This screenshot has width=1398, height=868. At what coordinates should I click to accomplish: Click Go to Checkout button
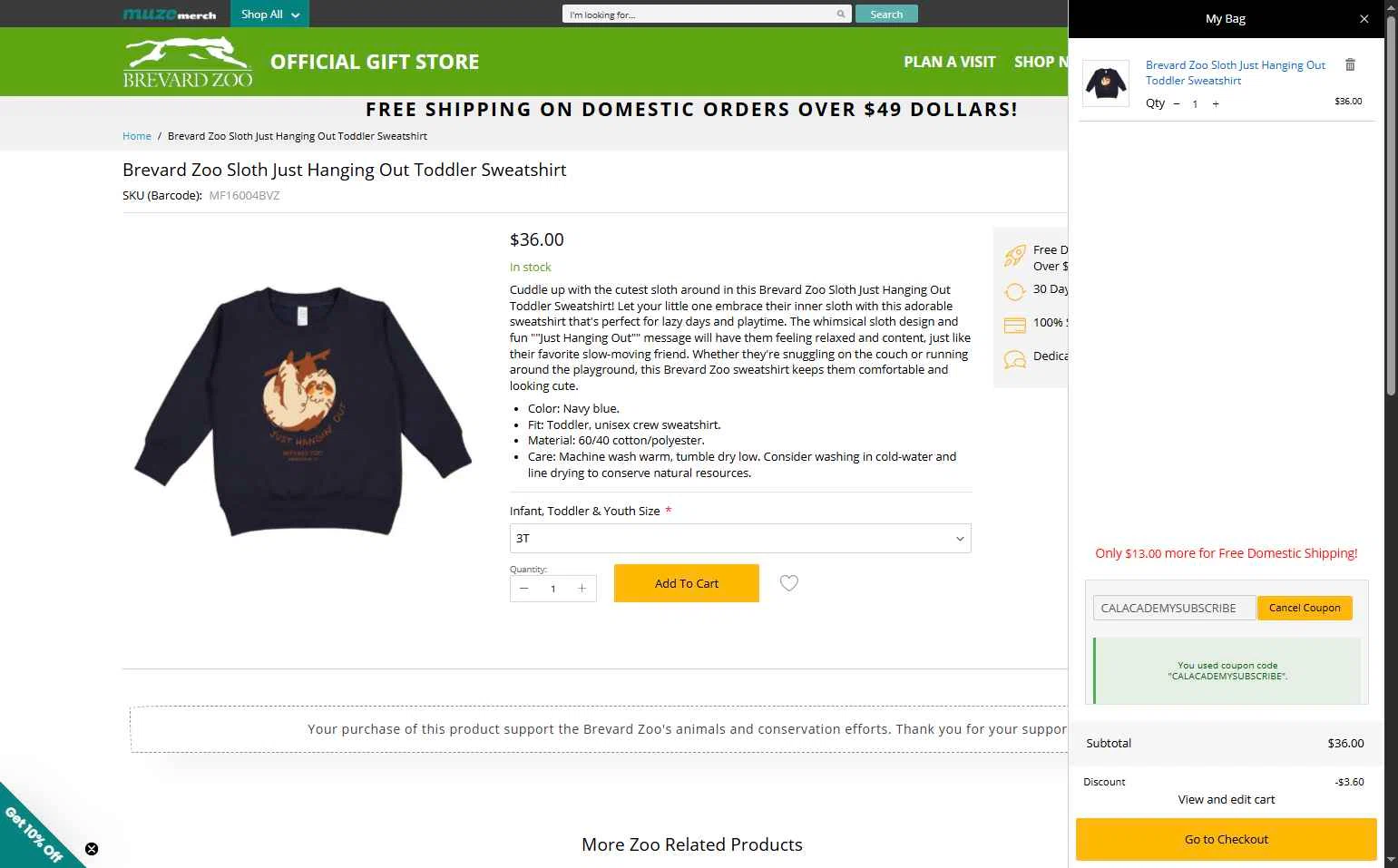tap(1226, 839)
